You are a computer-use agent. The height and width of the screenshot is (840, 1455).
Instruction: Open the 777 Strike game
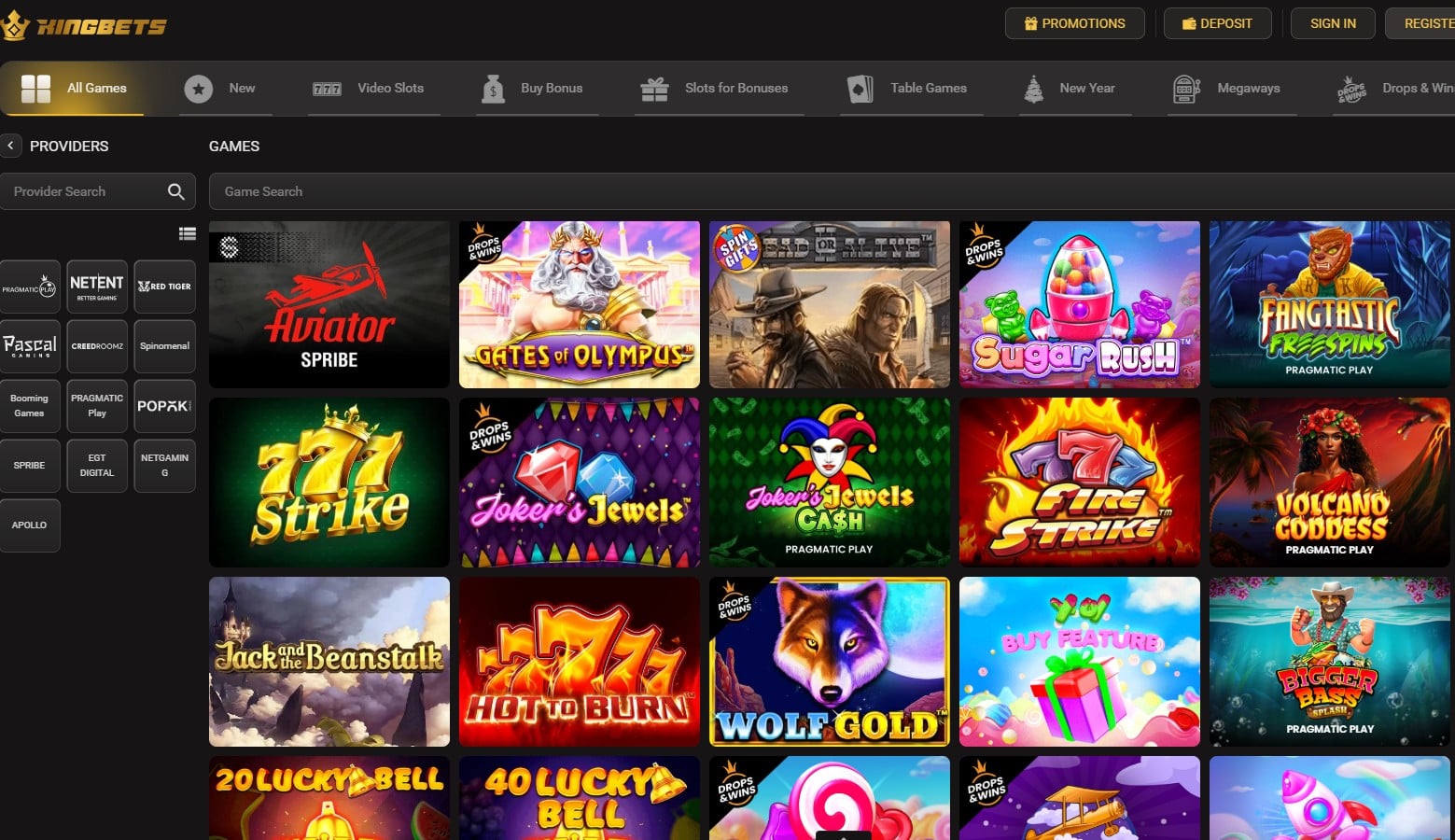(329, 483)
